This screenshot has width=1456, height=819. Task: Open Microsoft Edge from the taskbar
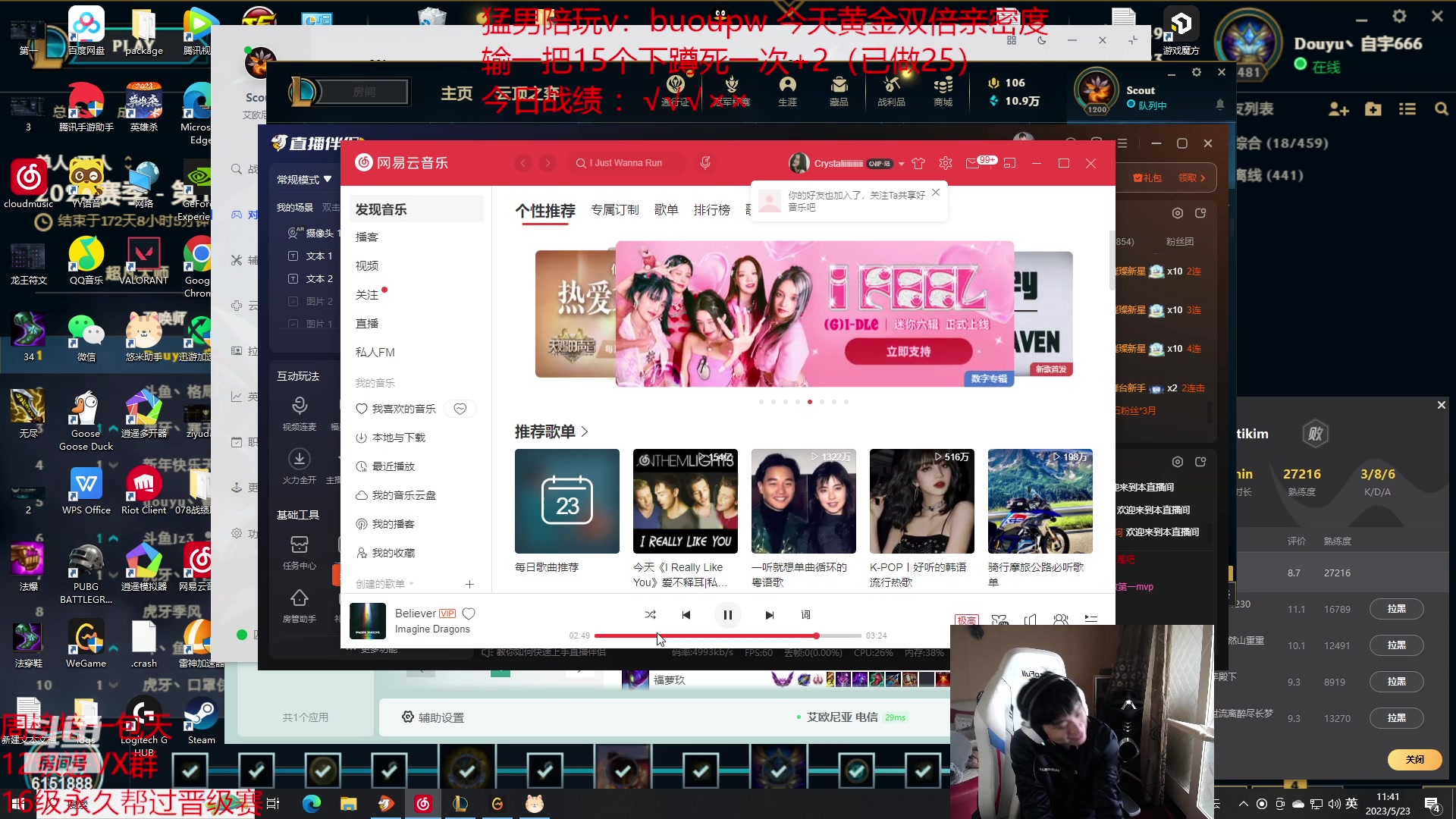(x=311, y=804)
